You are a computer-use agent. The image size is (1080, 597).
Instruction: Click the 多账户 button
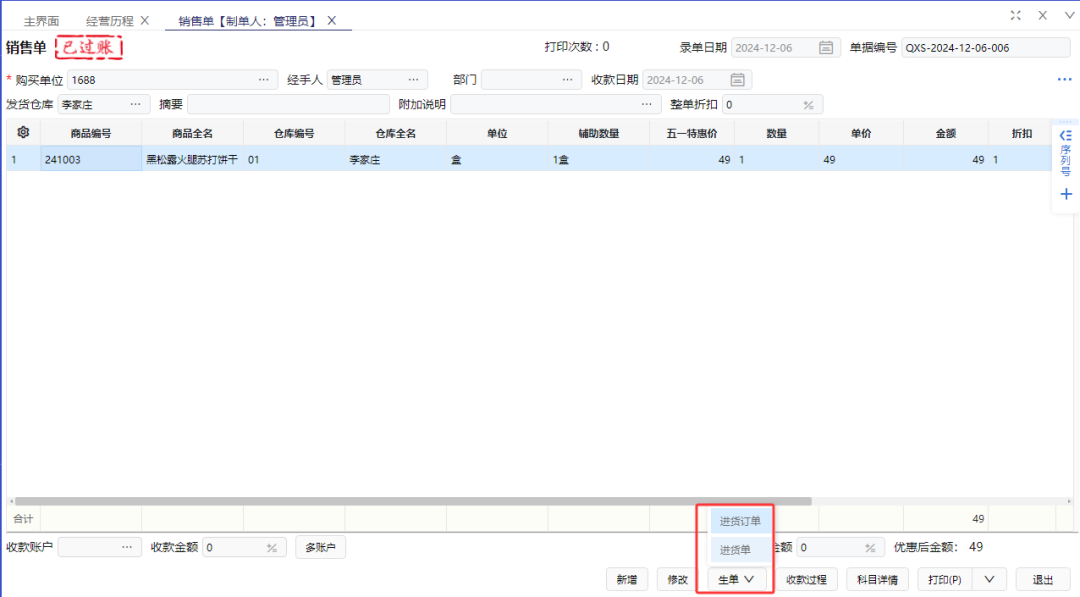pos(320,546)
